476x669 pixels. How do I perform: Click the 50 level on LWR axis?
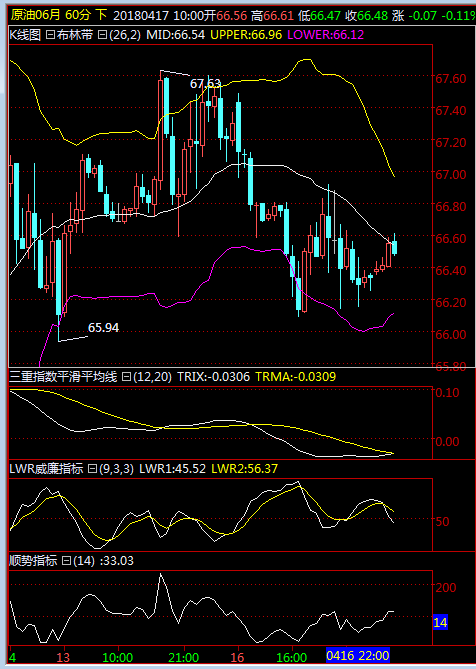click(x=442, y=521)
